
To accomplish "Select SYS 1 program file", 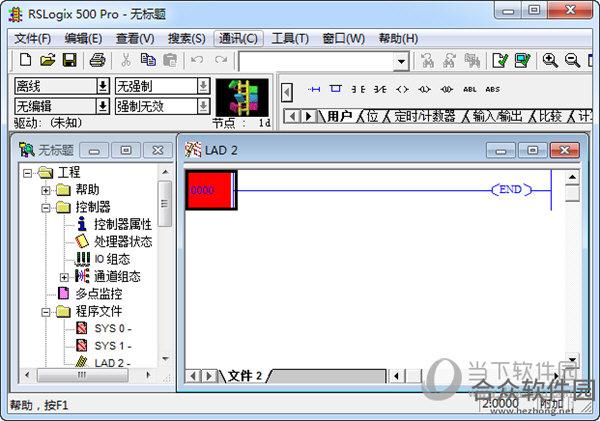I will (112, 346).
